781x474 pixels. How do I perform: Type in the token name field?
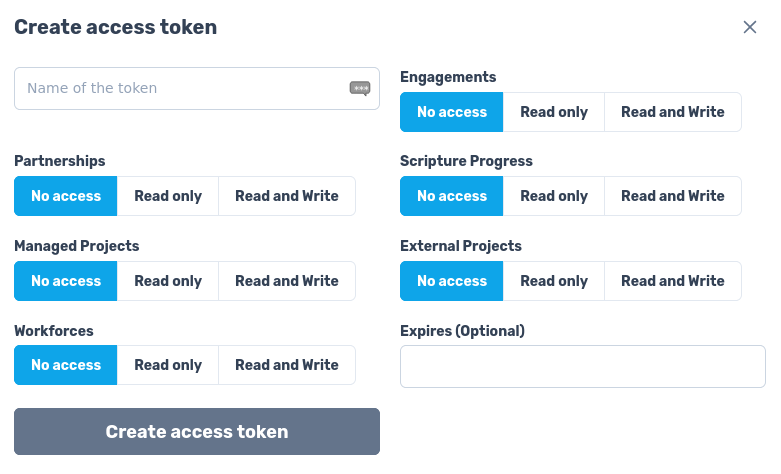pyautogui.click(x=180, y=88)
